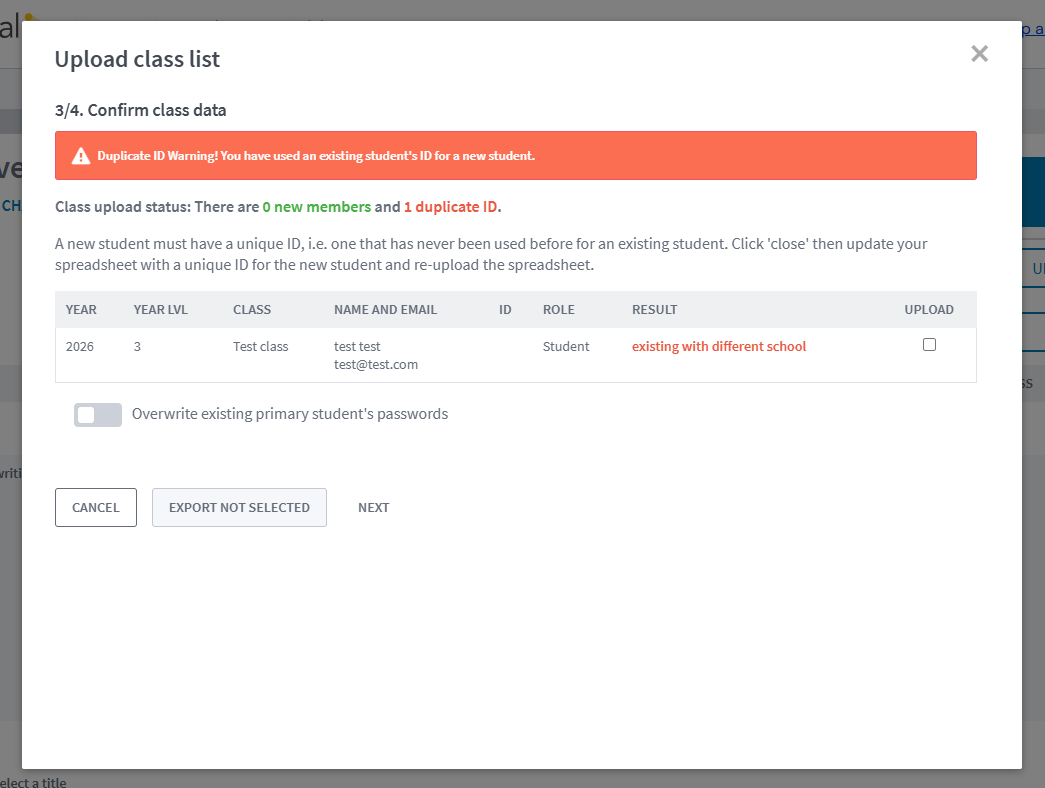Close the Upload class list dialog

tap(979, 54)
